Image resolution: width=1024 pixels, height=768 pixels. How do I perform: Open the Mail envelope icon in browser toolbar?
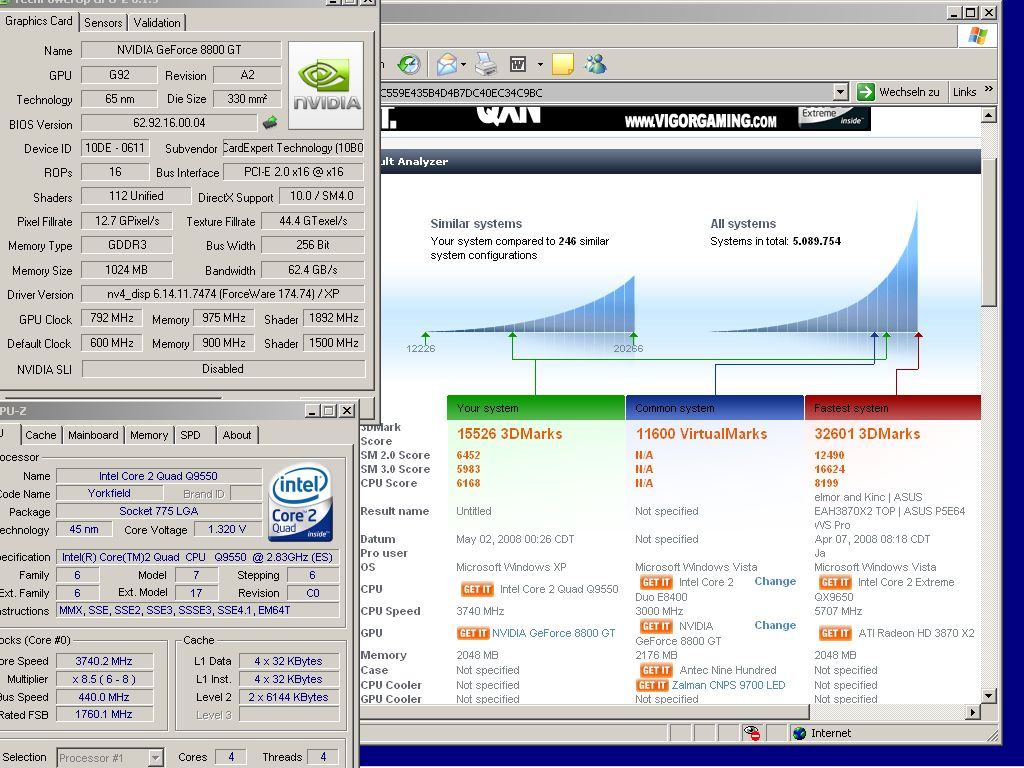pyautogui.click(x=447, y=64)
